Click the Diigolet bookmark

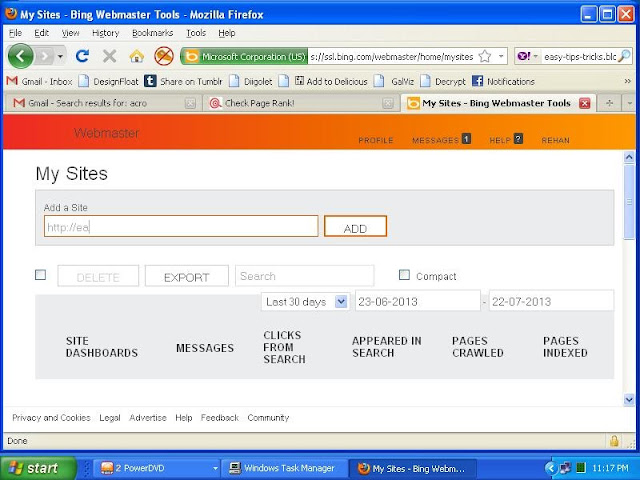[251, 82]
